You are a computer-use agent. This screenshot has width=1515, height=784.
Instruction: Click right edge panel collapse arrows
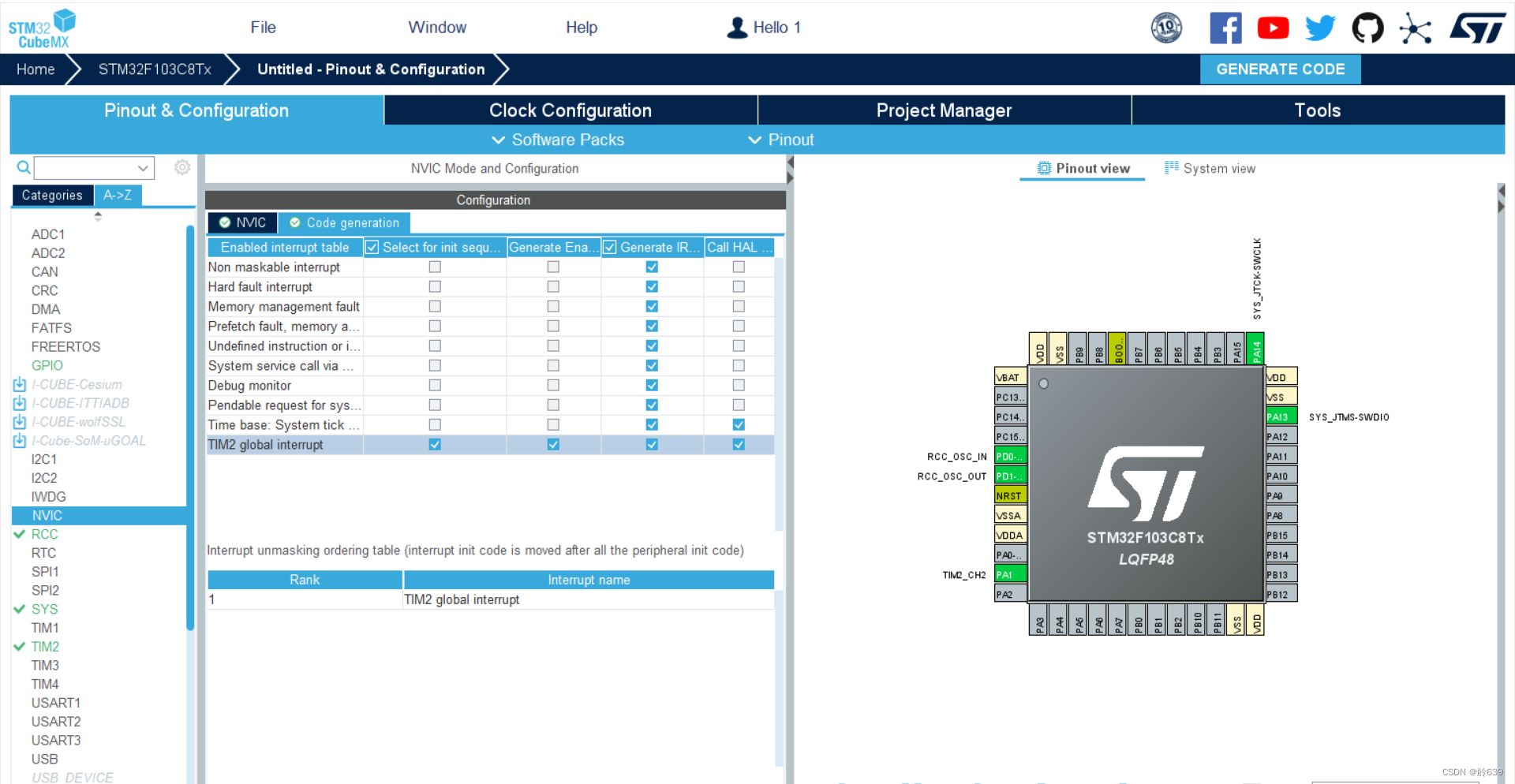tap(1502, 199)
